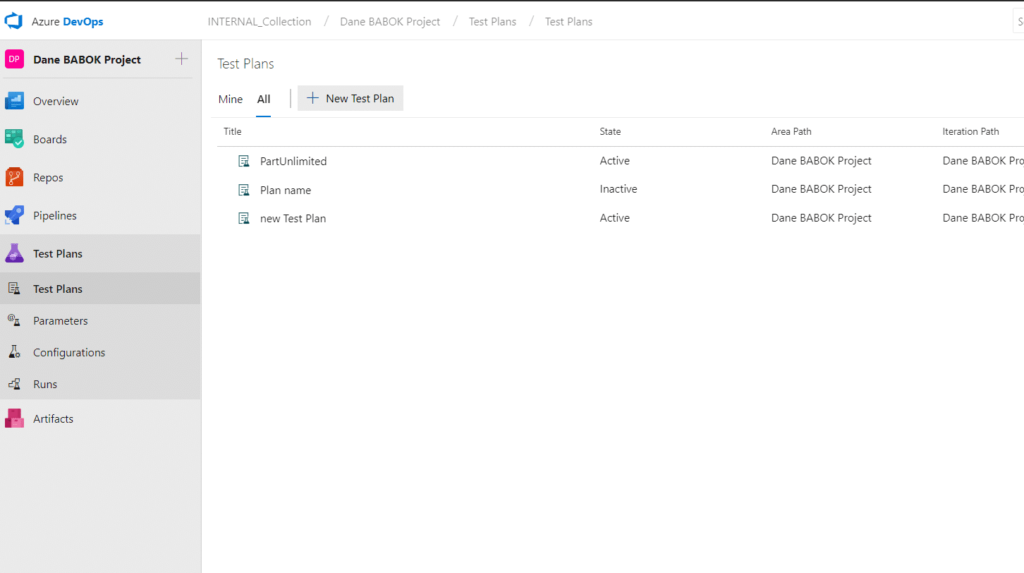Switch to the Mine tab

point(230,99)
